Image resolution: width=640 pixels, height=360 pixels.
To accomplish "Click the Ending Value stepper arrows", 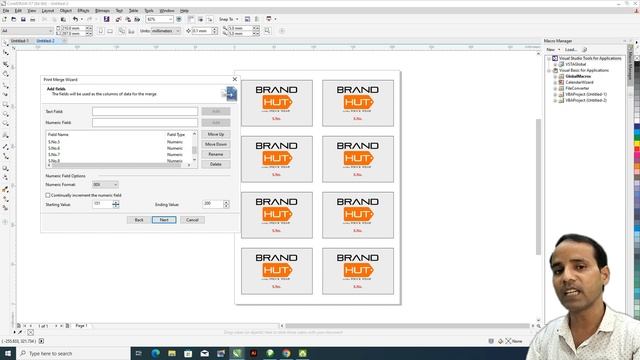I will [226, 204].
